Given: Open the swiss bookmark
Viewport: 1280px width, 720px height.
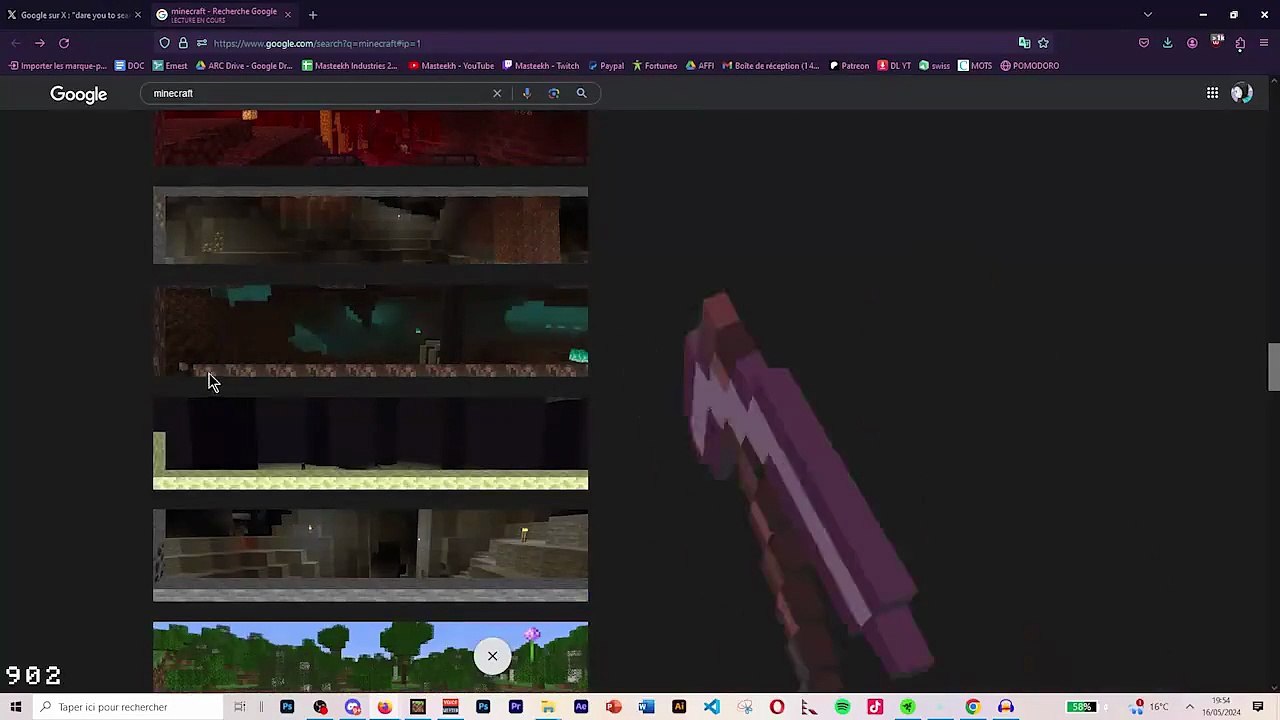Looking at the screenshot, I should 934,66.
